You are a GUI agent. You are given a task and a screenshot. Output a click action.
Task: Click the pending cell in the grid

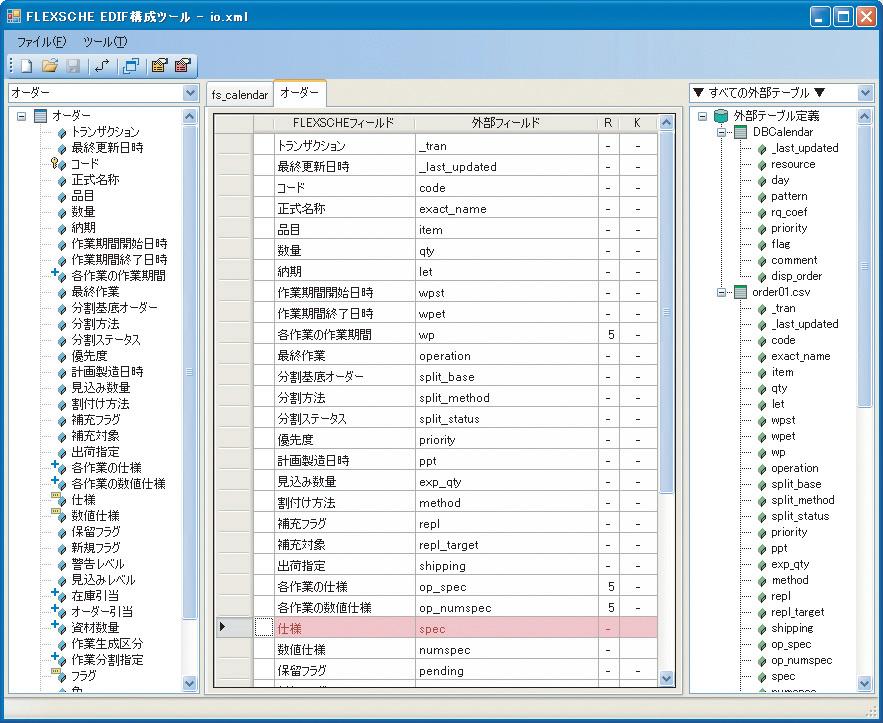coord(507,671)
